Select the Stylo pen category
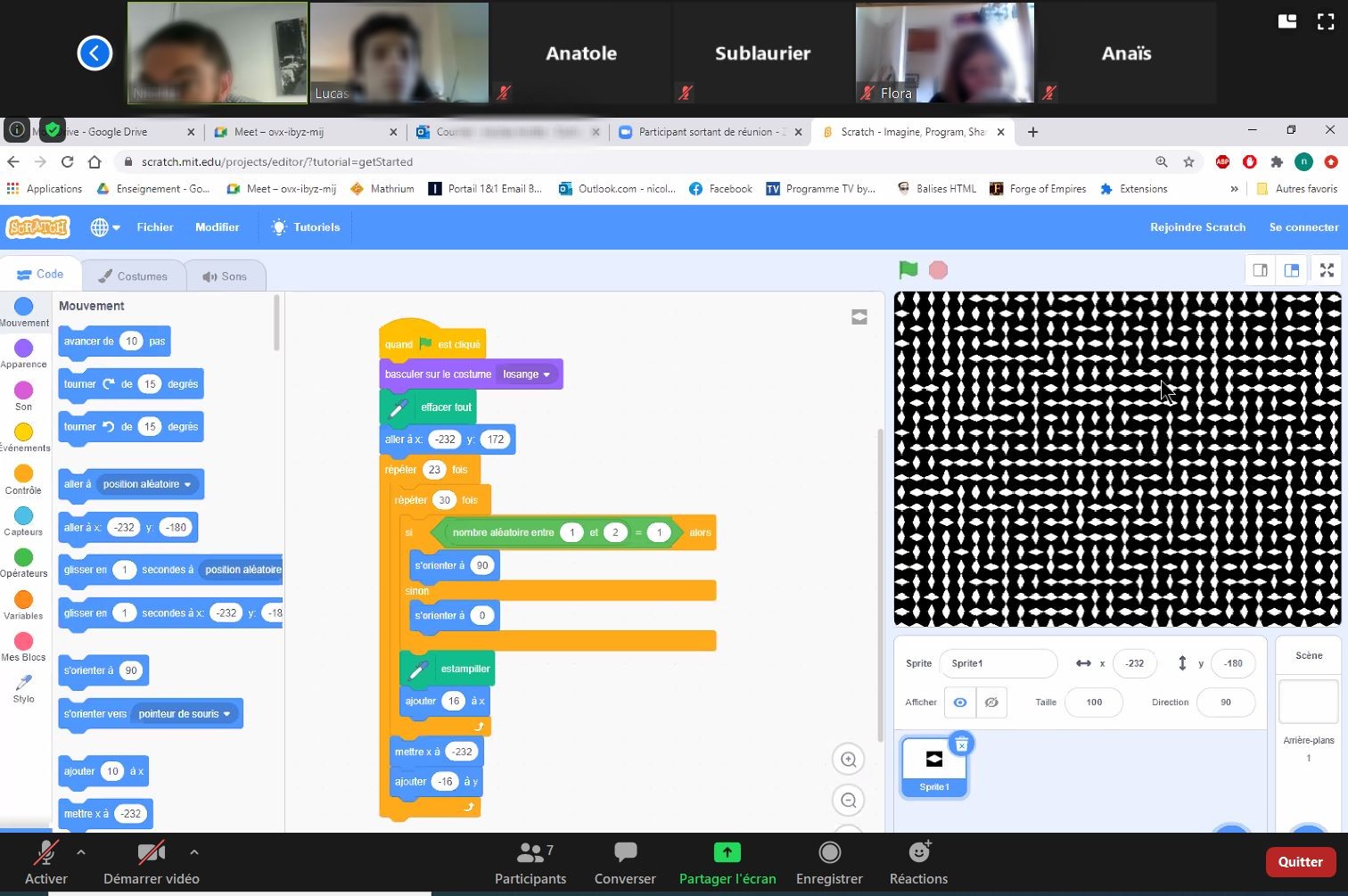The width and height of the screenshot is (1348, 896). coord(24,688)
